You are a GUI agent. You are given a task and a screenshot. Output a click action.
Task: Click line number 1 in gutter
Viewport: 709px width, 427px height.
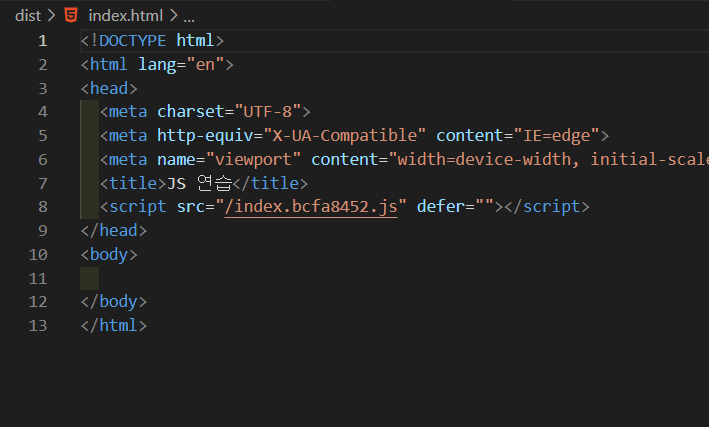(43, 41)
